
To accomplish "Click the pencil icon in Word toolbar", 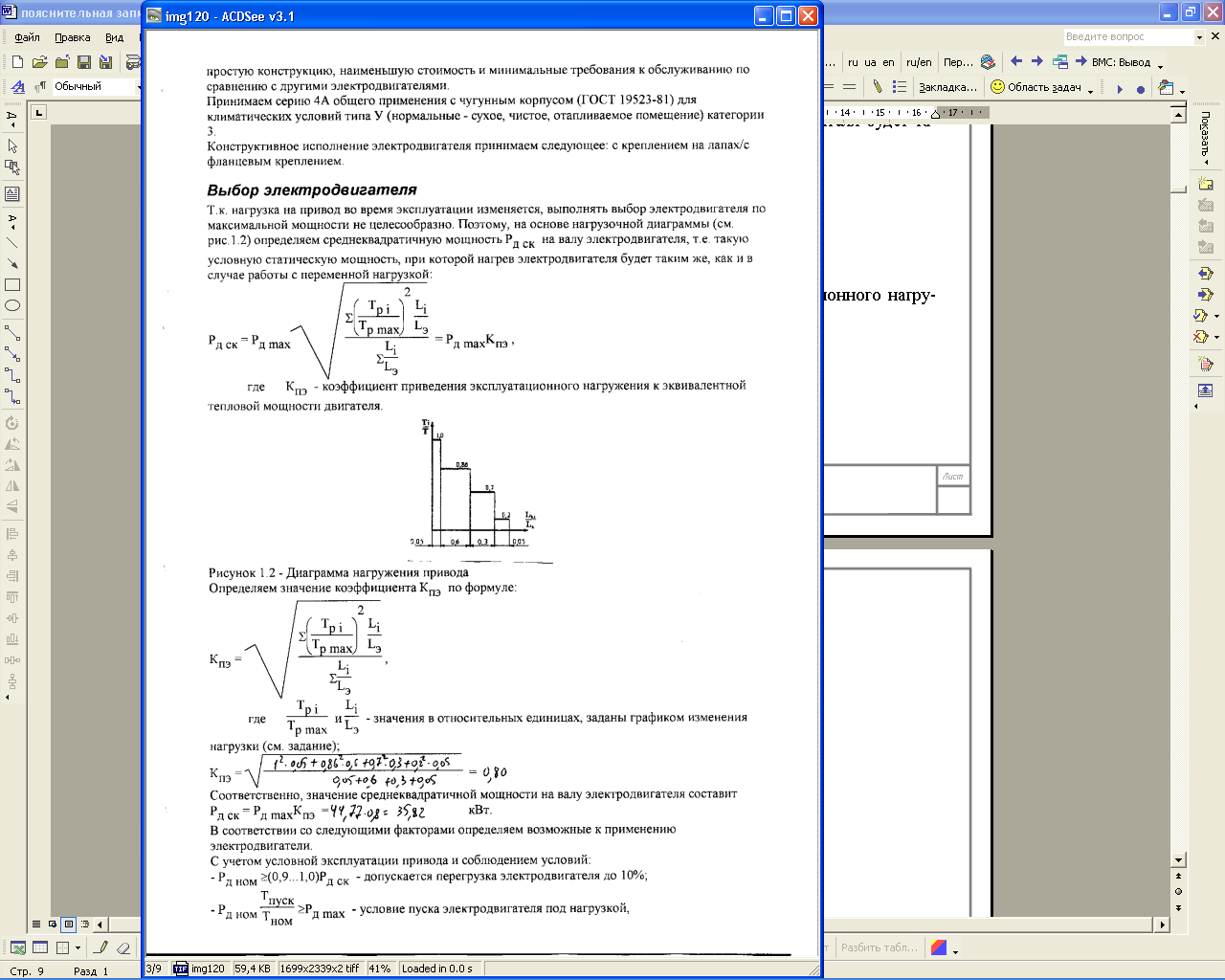I will pyautogui.click(x=877, y=86).
